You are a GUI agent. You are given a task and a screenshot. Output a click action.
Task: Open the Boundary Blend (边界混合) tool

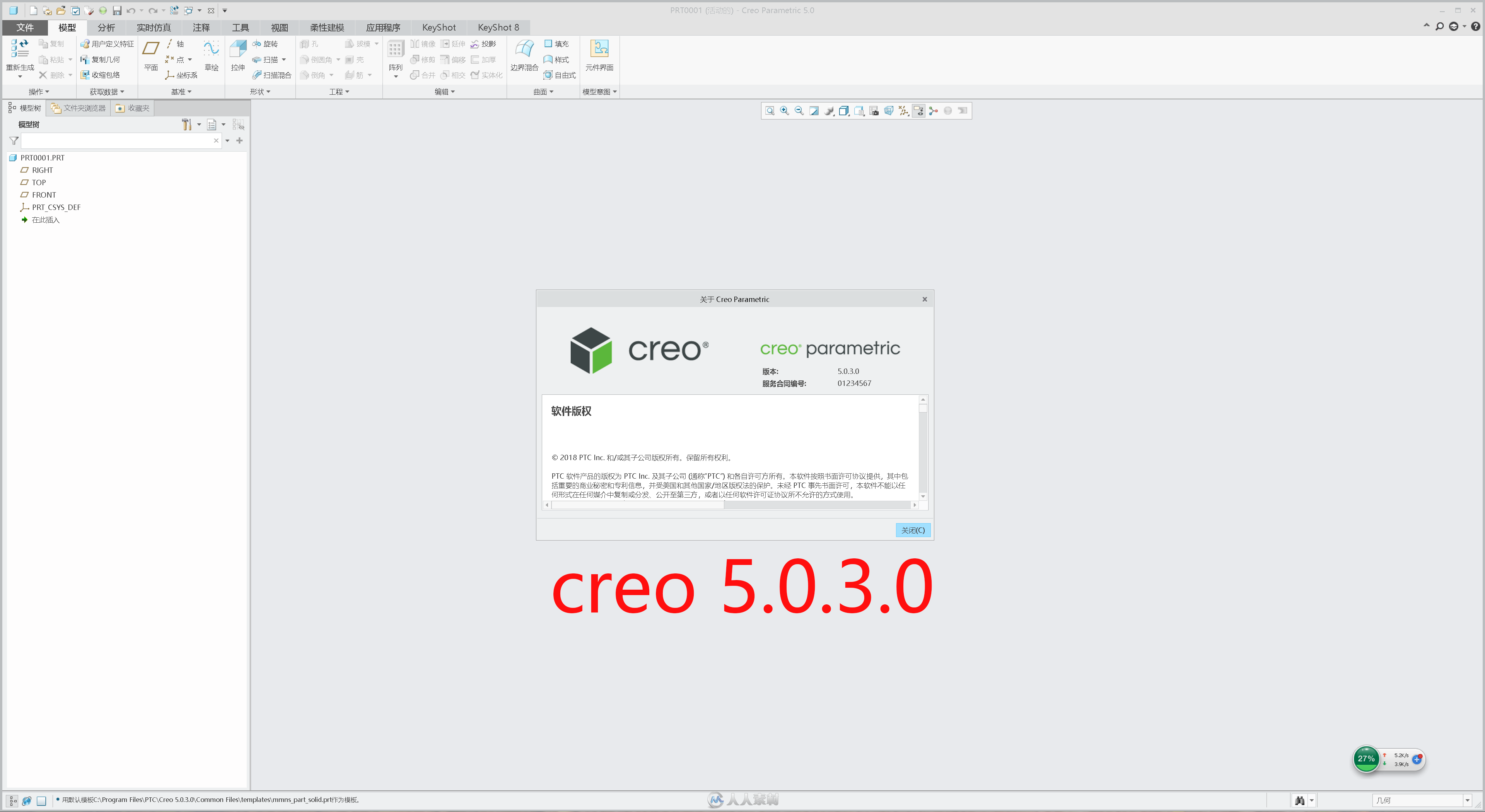click(x=524, y=56)
